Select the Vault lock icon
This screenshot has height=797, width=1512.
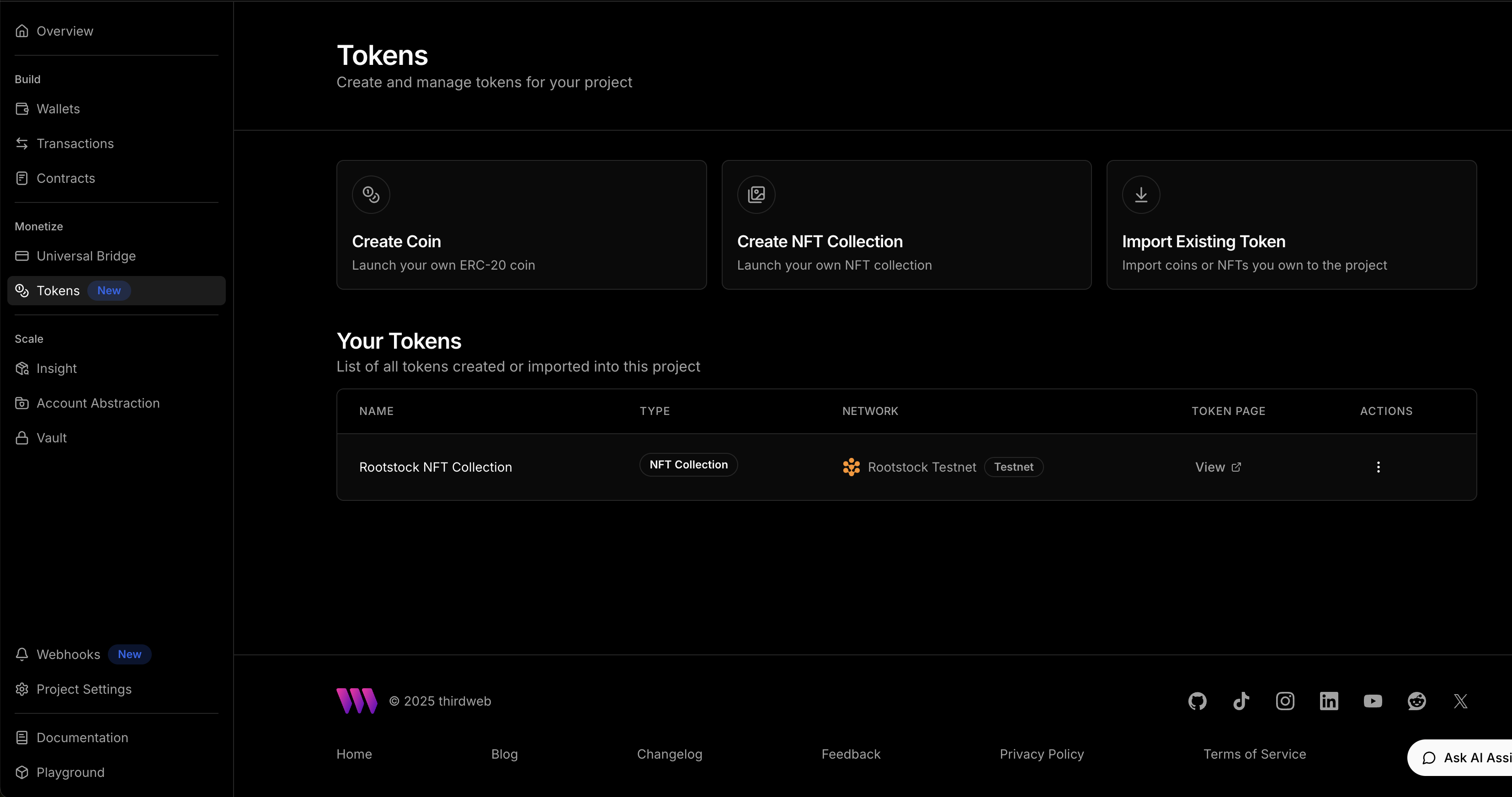click(22, 438)
